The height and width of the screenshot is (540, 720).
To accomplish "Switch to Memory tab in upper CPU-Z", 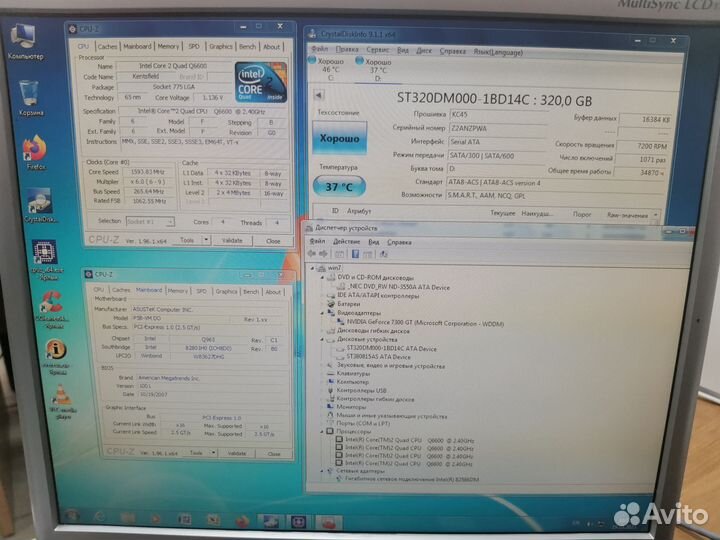I will click(x=168, y=46).
